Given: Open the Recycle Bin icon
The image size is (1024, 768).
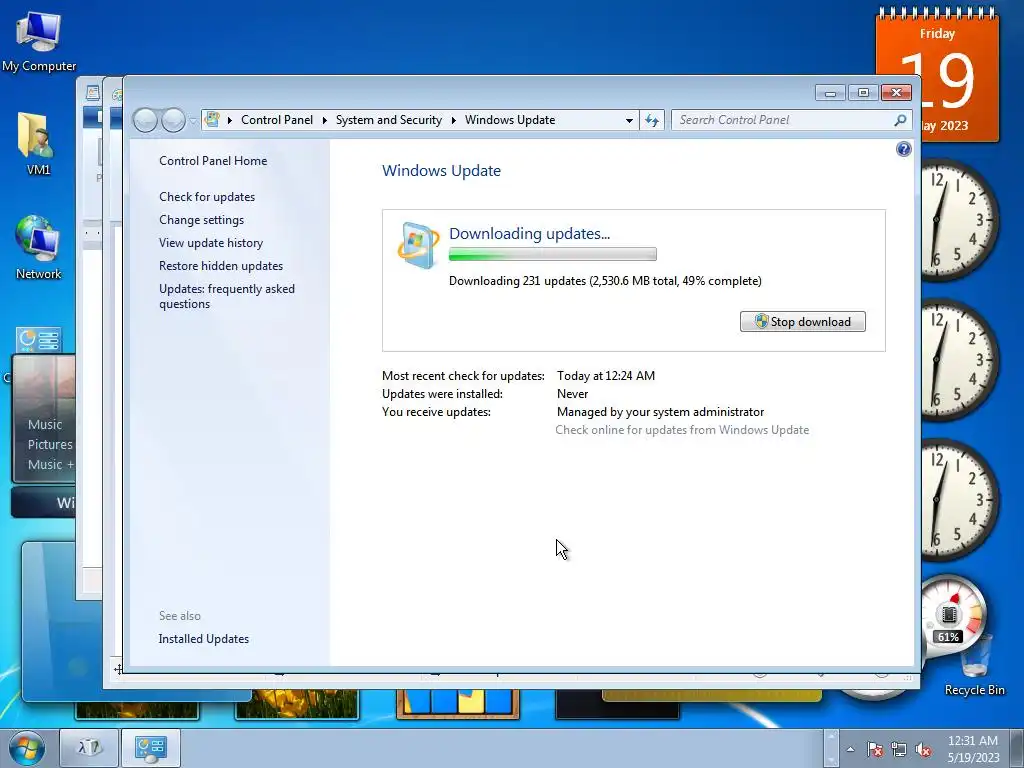Looking at the screenshot, I should [974, 663].
